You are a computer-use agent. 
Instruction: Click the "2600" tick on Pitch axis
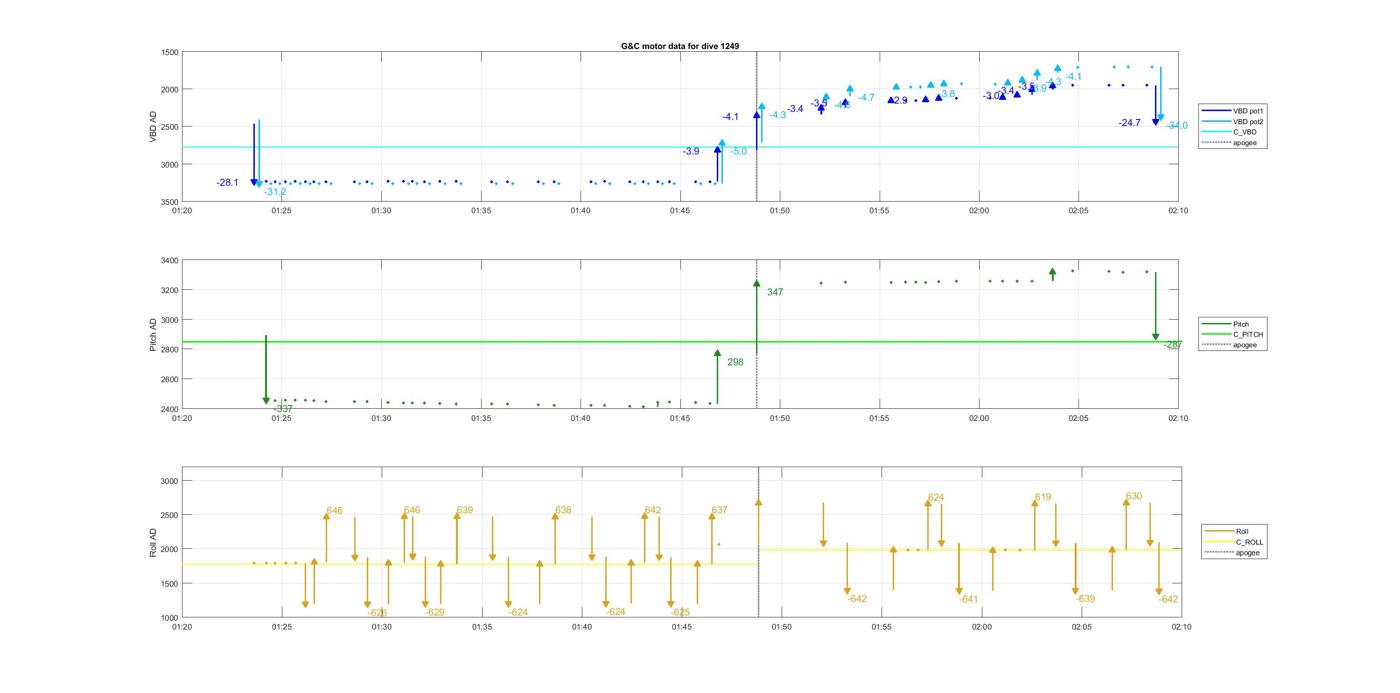pos(169,380)
